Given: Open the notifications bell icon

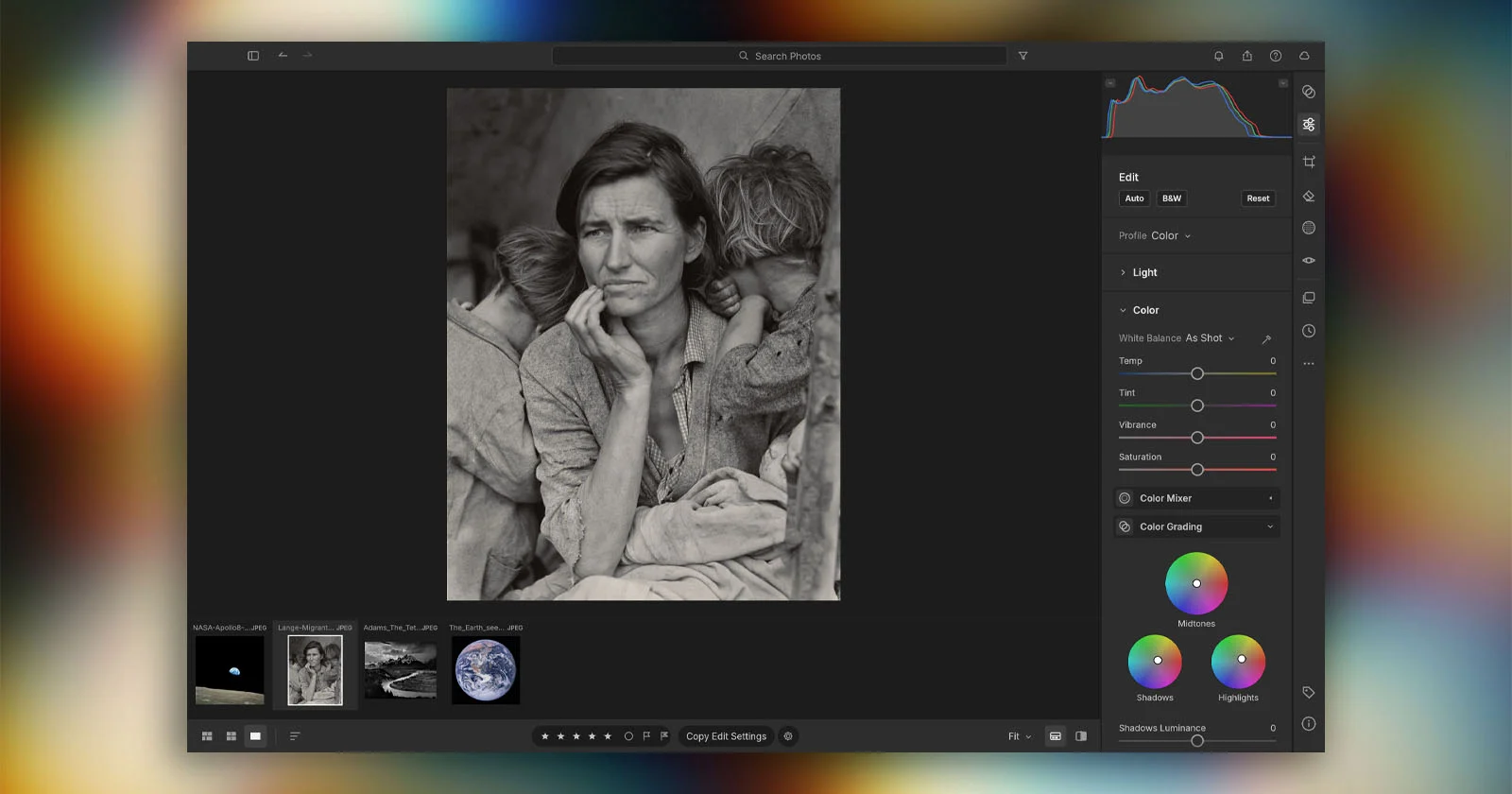Looking at the screenshot, I should click(1219, 56).
